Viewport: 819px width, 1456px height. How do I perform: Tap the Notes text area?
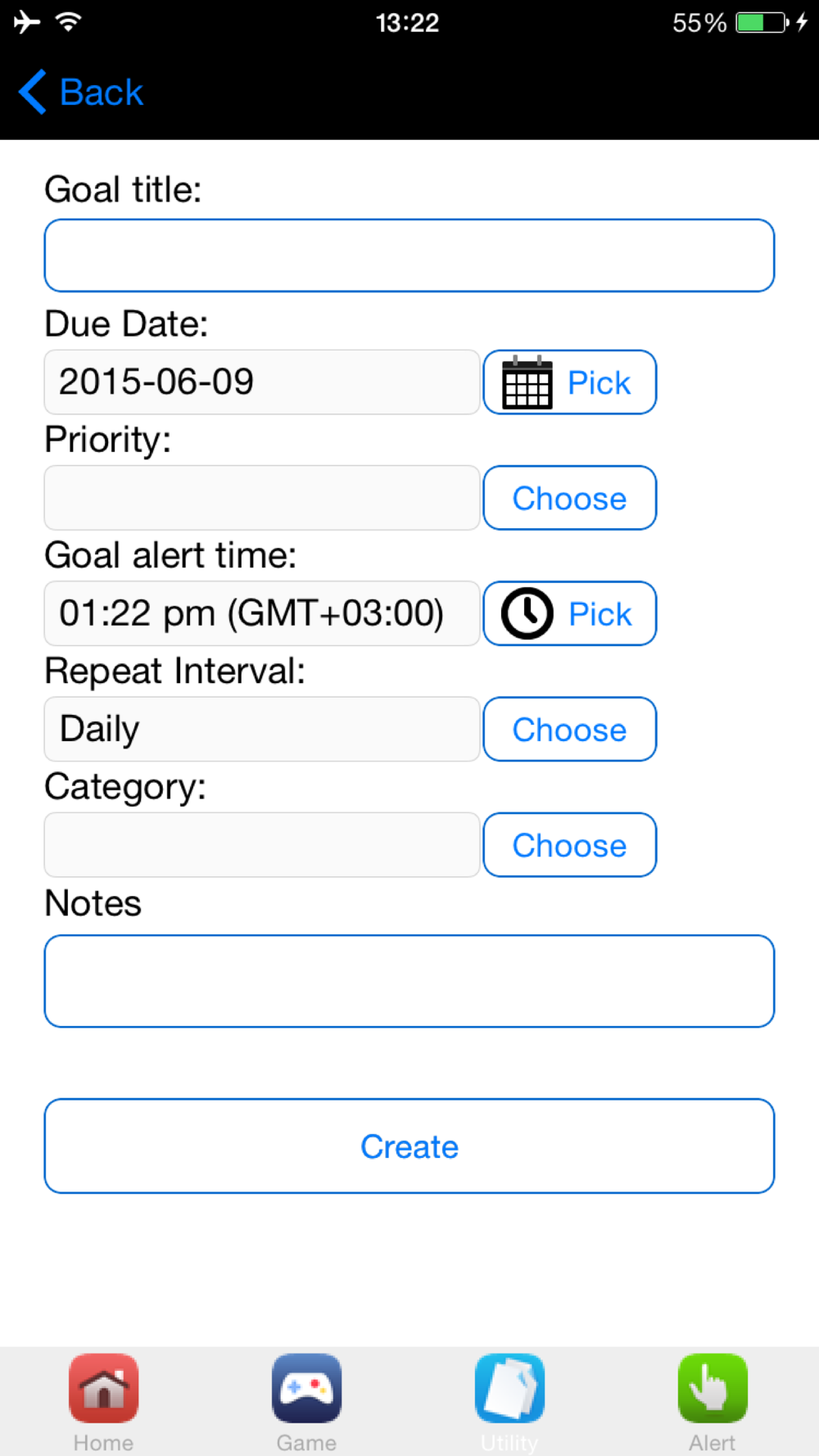(x=409, y=981)
